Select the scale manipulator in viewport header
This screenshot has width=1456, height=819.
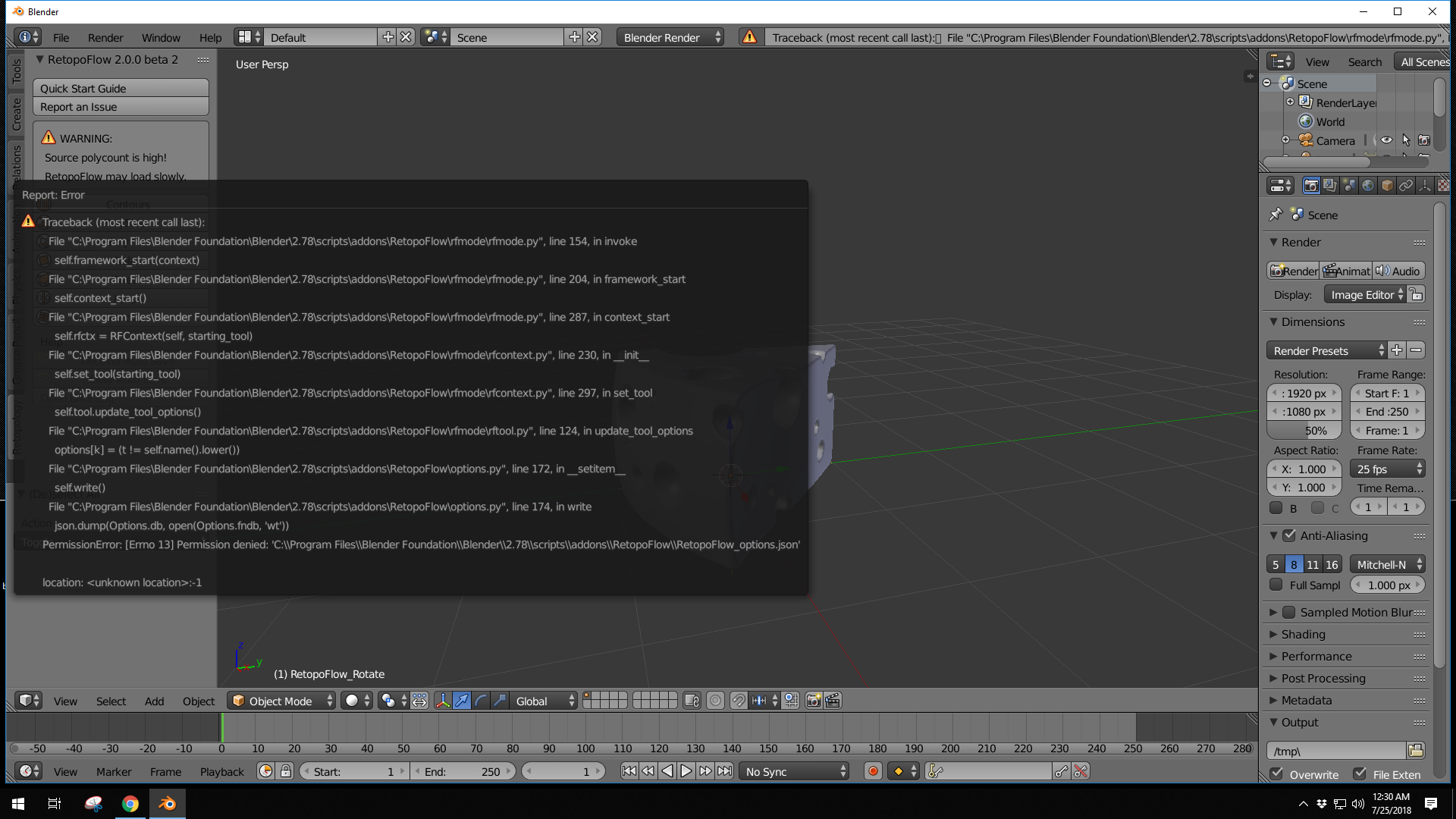tap(500, 701)
